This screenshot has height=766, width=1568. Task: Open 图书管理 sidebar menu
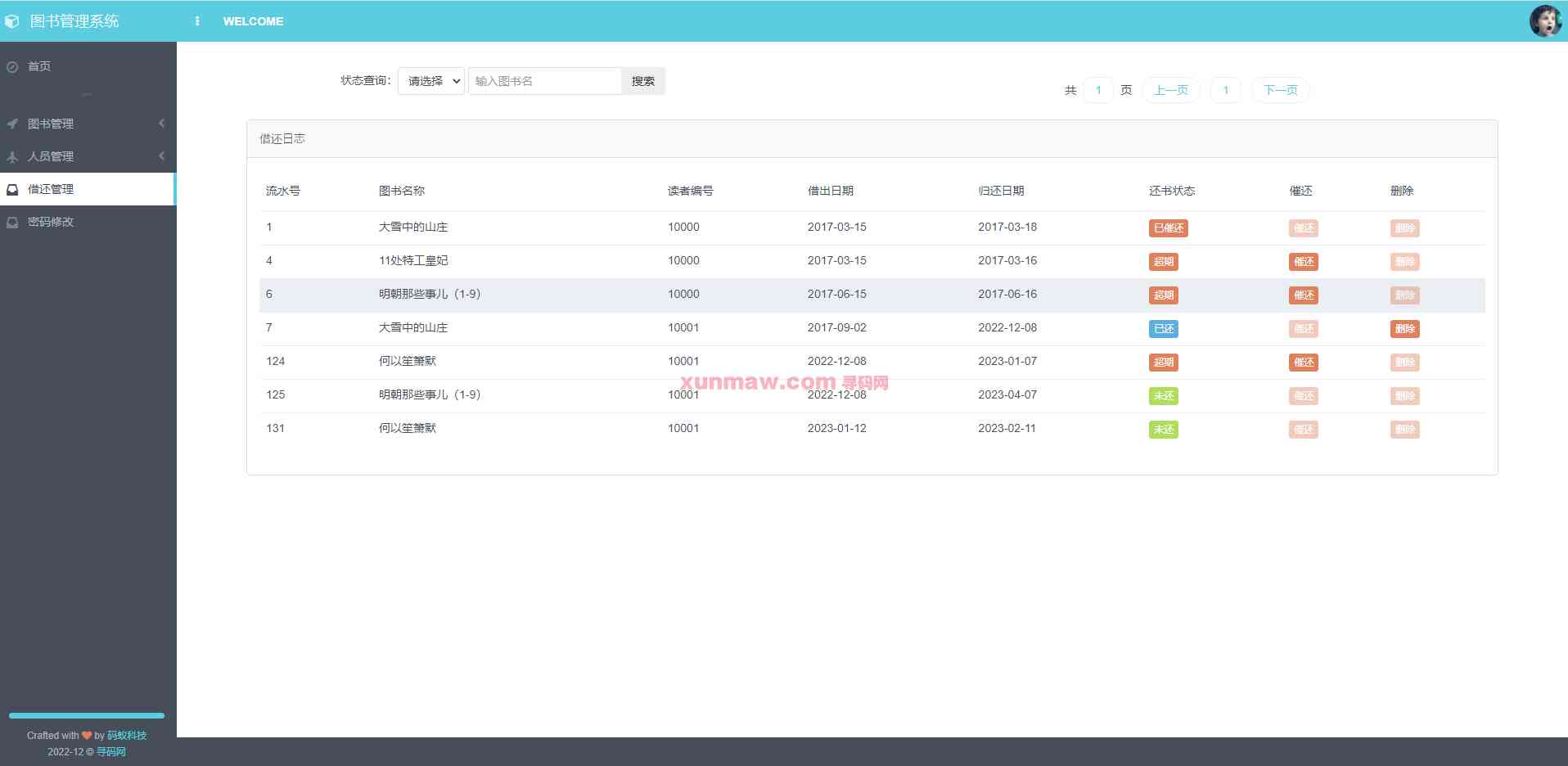tap(88, 124)
